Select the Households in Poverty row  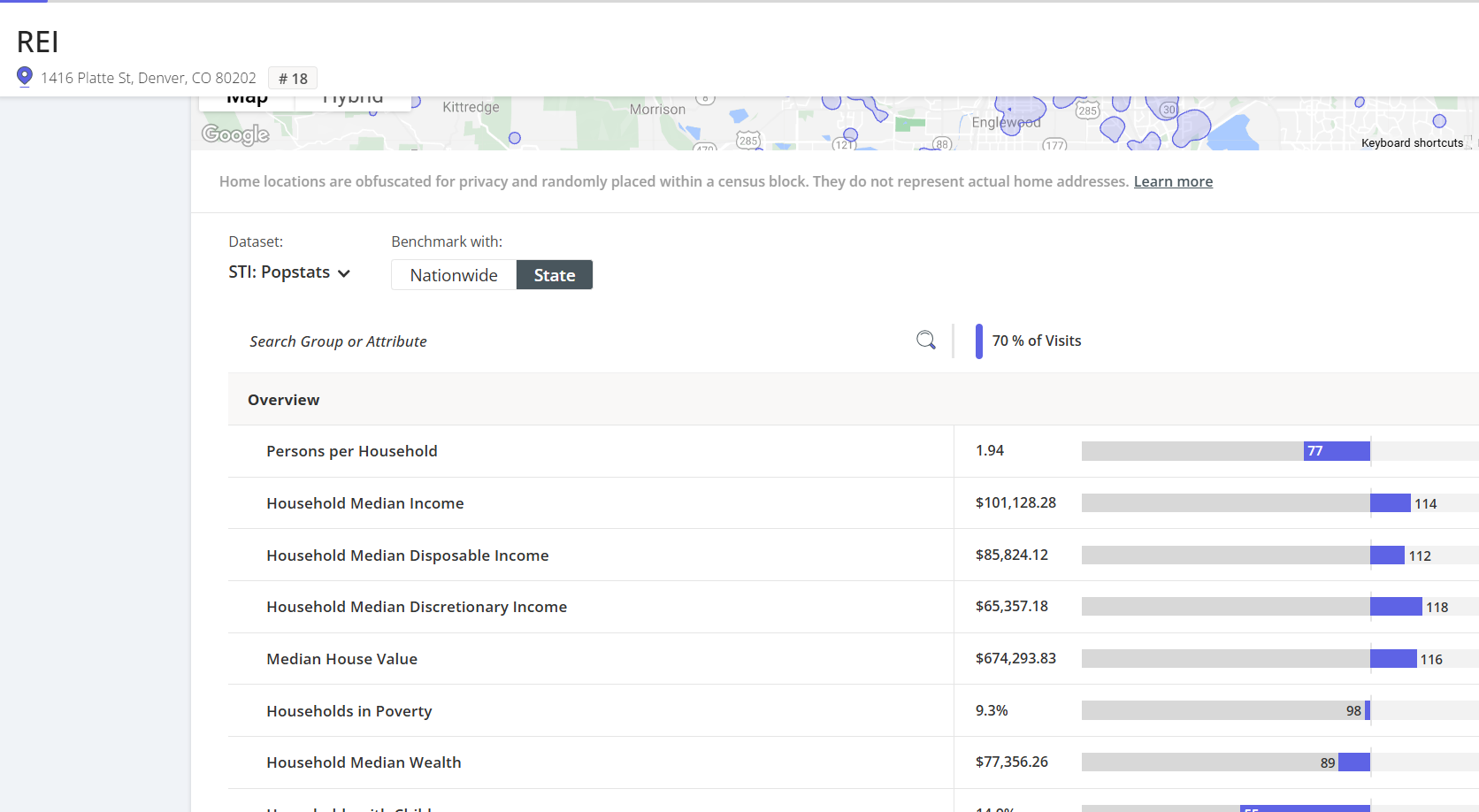point(854,711)
